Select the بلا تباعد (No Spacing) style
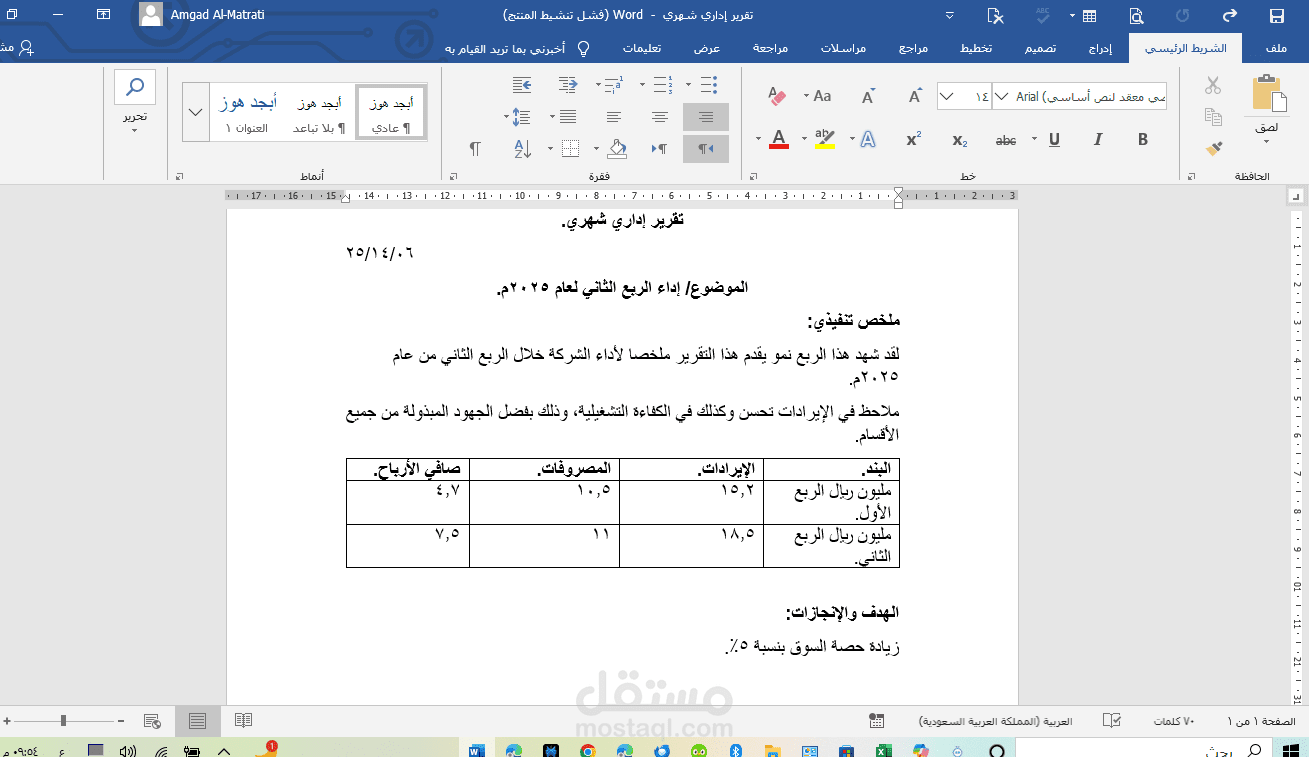 coord(319,112)
